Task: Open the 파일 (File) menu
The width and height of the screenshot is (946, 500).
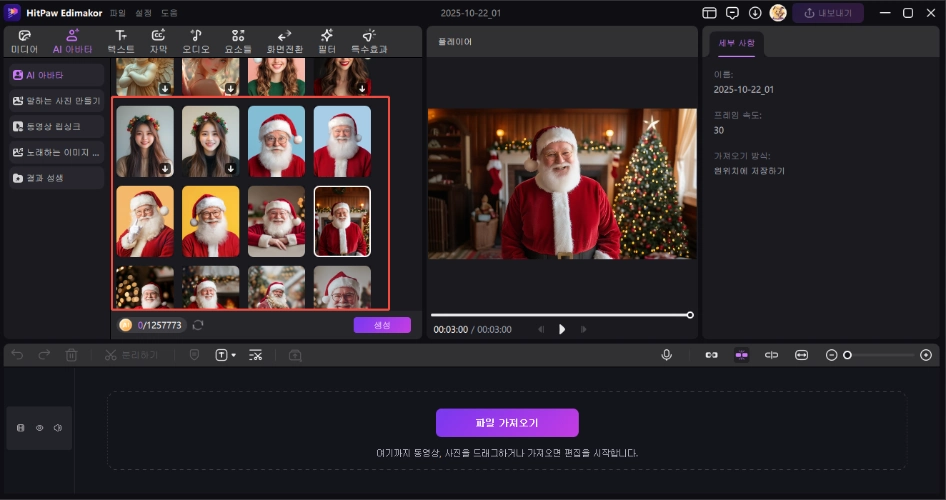Action: point(118,13)
